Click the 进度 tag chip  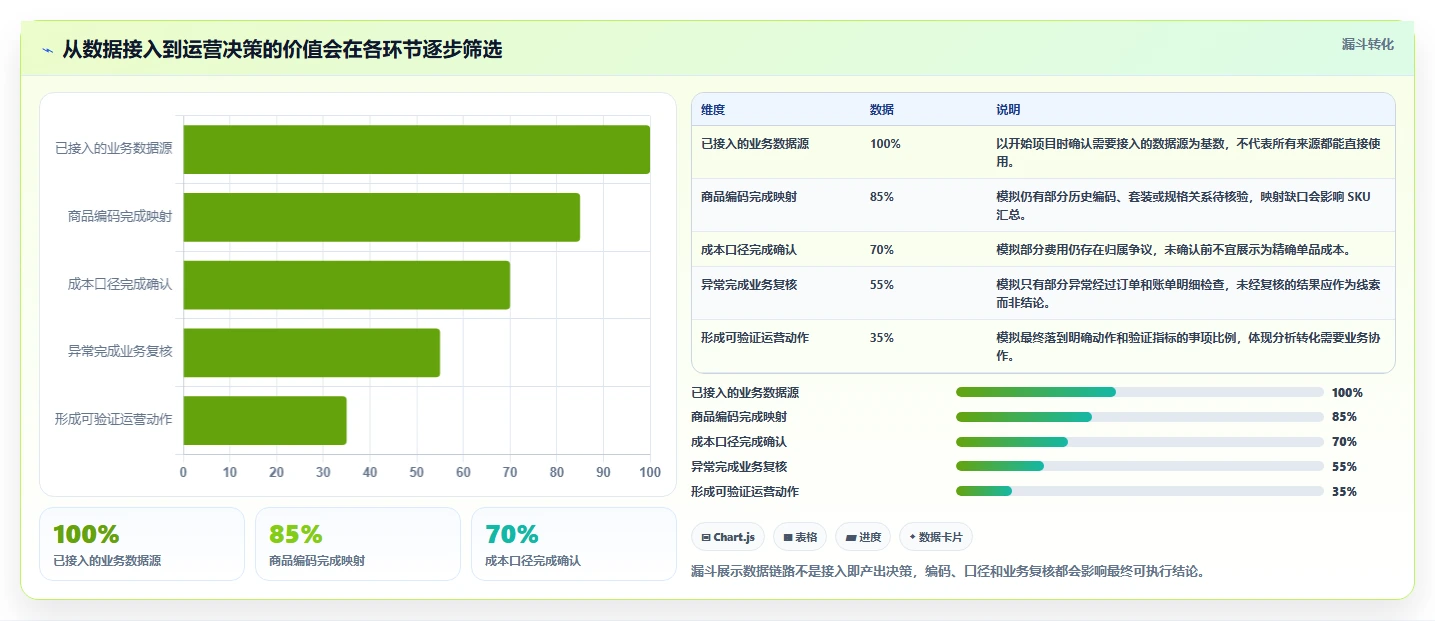(863, 537)
